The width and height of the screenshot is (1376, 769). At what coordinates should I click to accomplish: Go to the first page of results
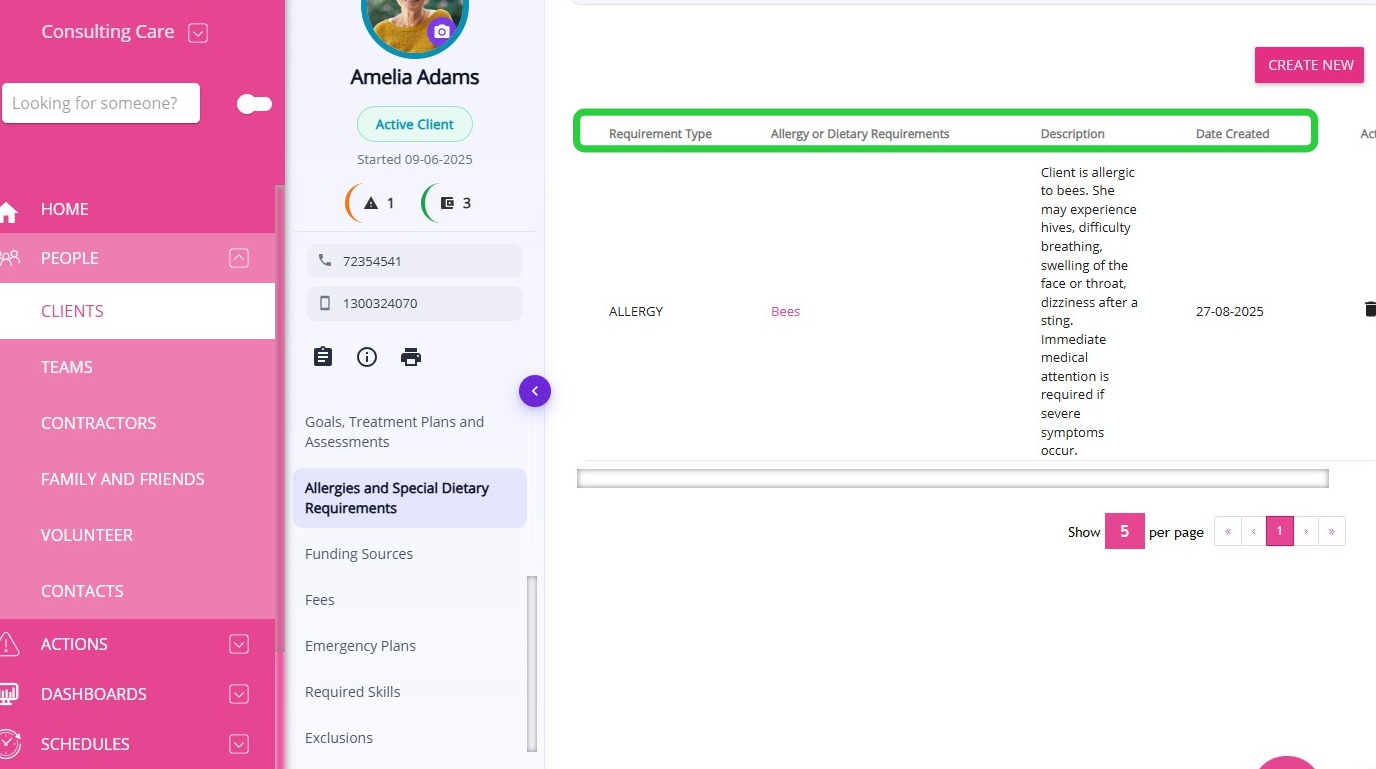point(1228,531)
